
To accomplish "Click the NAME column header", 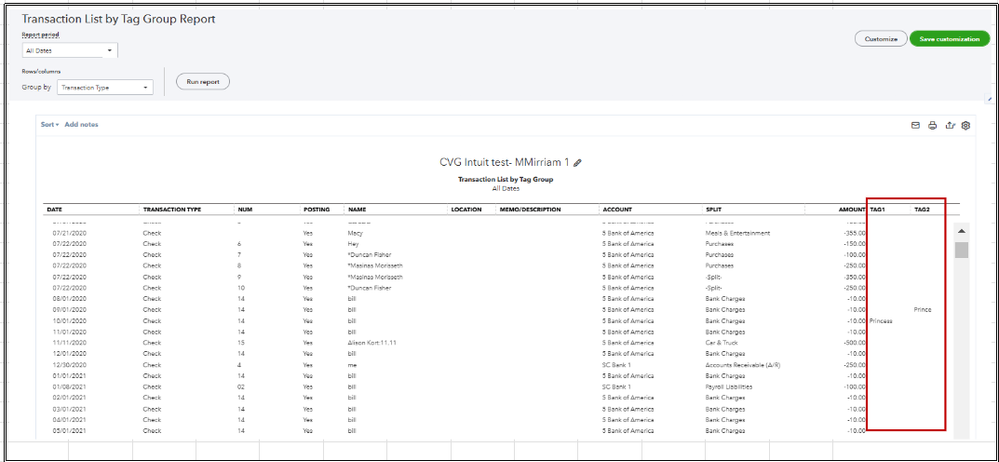I will point(355,210).
